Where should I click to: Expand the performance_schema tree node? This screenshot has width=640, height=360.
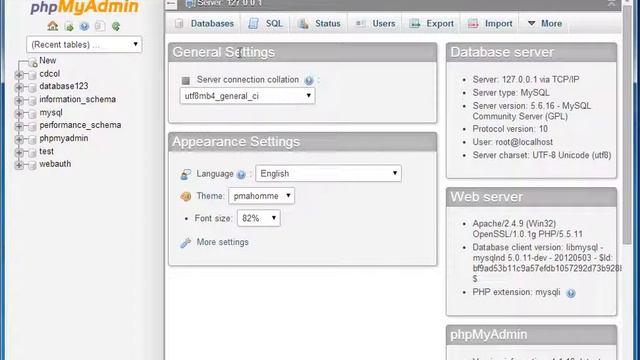tap(19, 126)
